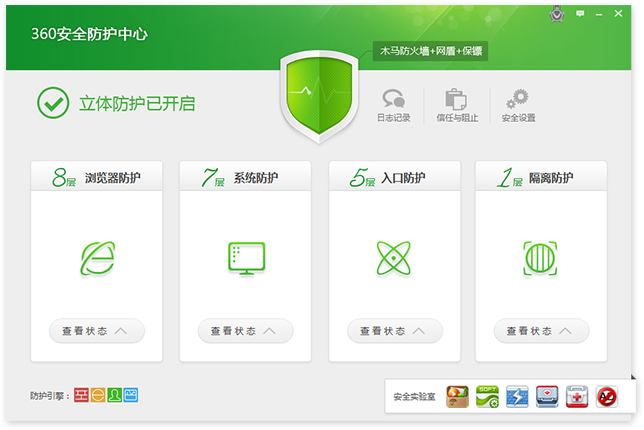Select the 1层 隔离防护 card header

click(541, 177)
